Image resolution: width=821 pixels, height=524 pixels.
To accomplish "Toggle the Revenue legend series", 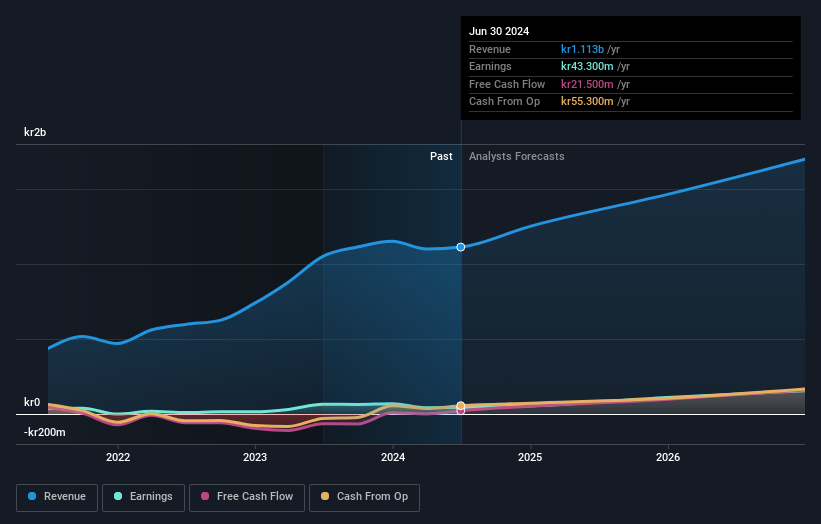I will point(57,497).
